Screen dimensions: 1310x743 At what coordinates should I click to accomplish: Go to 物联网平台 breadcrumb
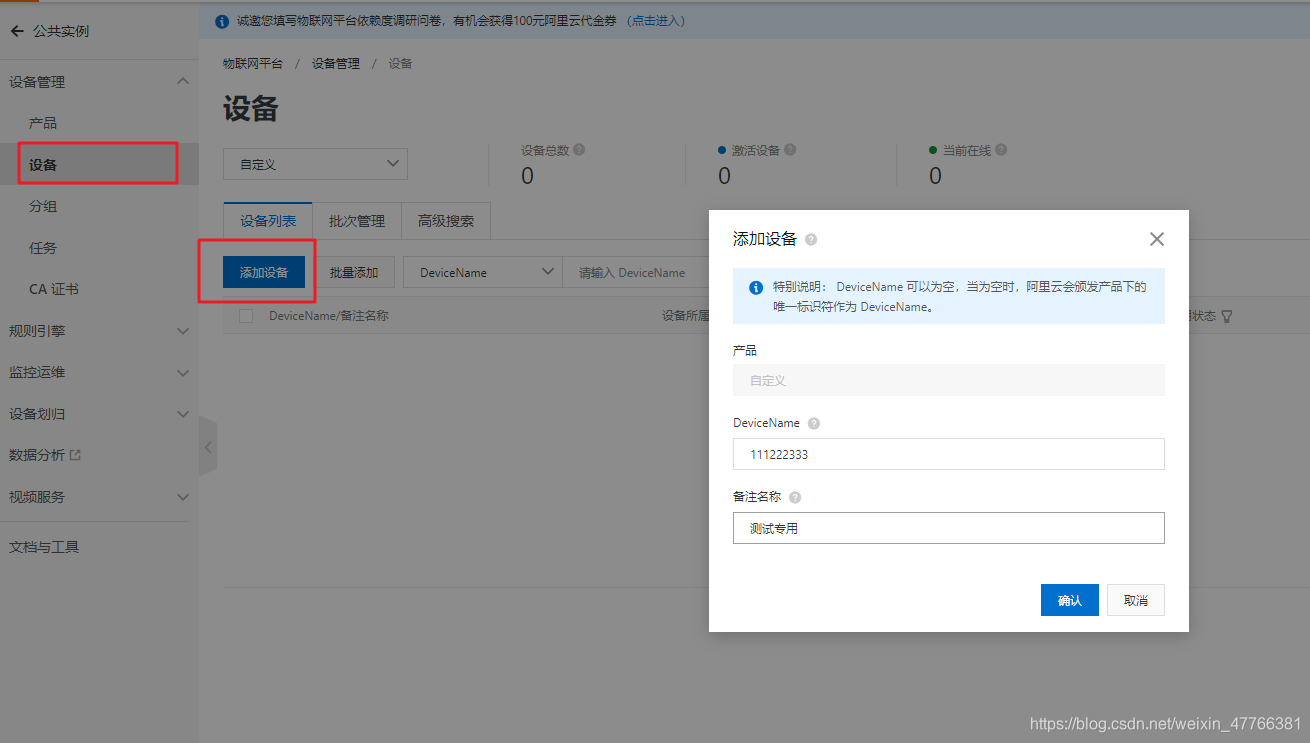pos(253,63)
